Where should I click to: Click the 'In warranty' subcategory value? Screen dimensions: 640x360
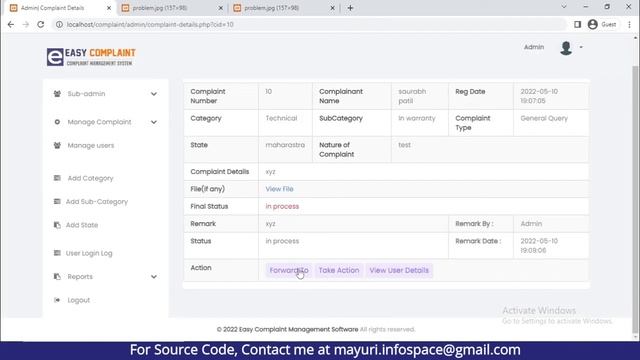(417, 118)
